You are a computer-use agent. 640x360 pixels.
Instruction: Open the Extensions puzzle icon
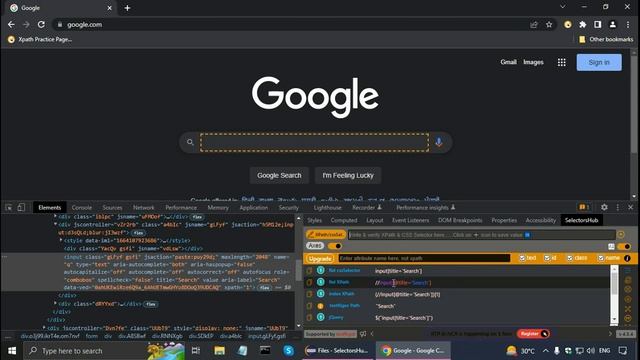point(583,24)
